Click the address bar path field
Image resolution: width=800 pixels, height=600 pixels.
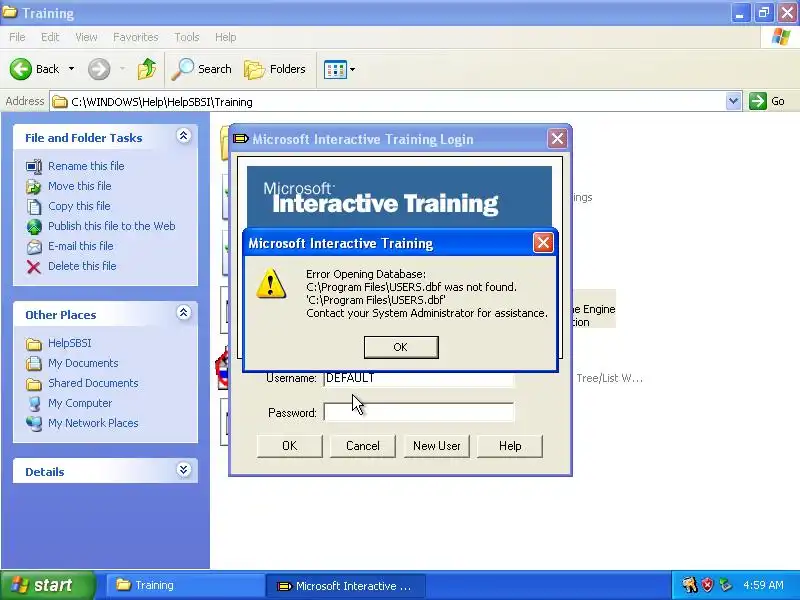tap(388, 102)
